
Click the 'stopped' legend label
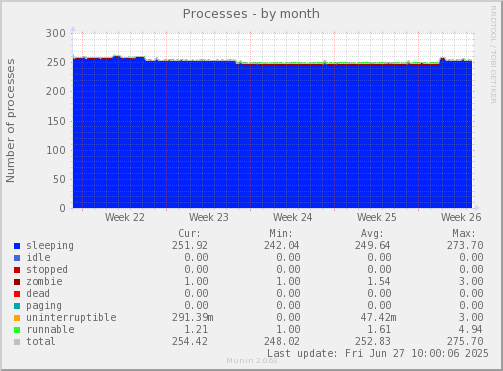point(47,270)
